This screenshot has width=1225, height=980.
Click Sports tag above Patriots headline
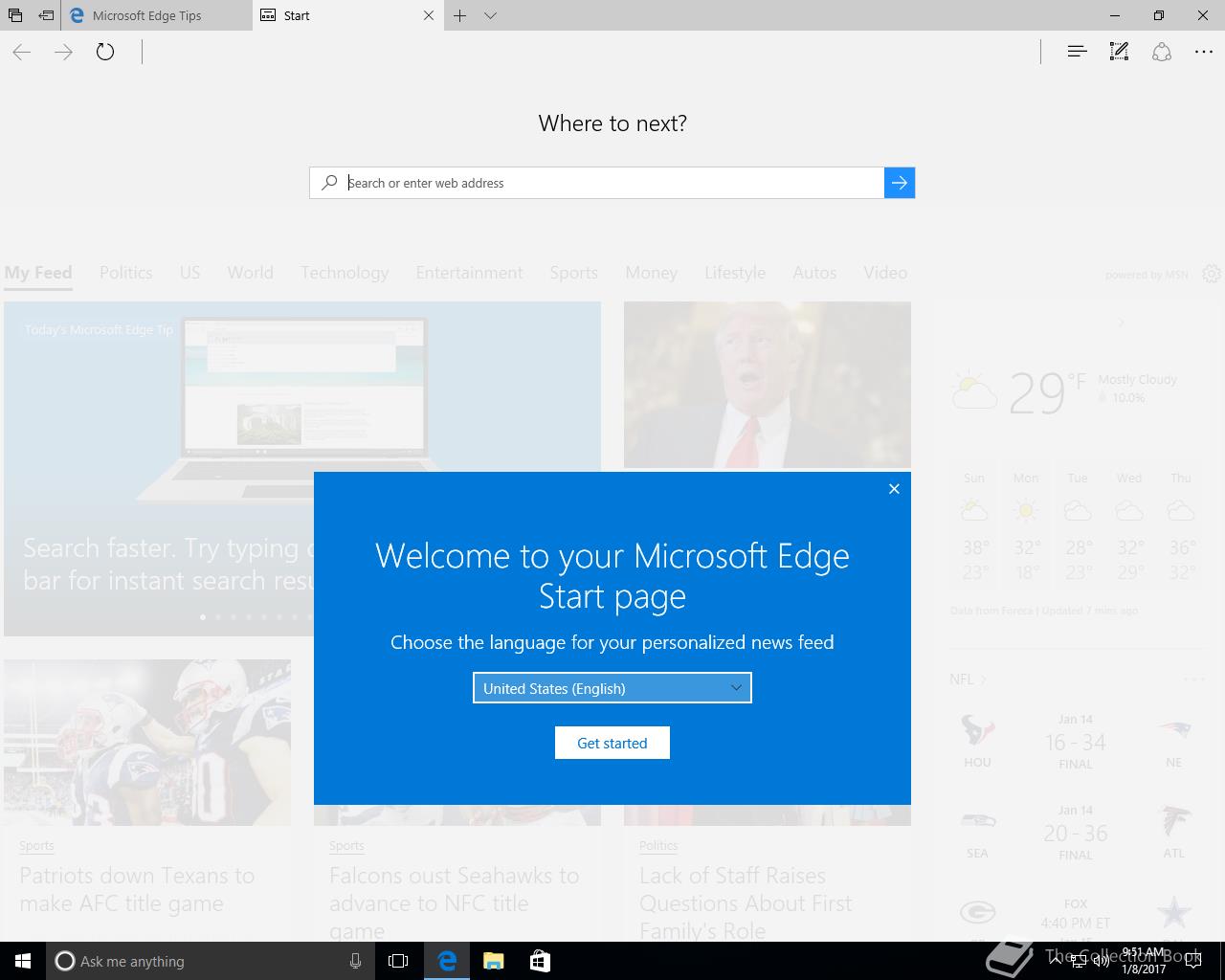36,846
